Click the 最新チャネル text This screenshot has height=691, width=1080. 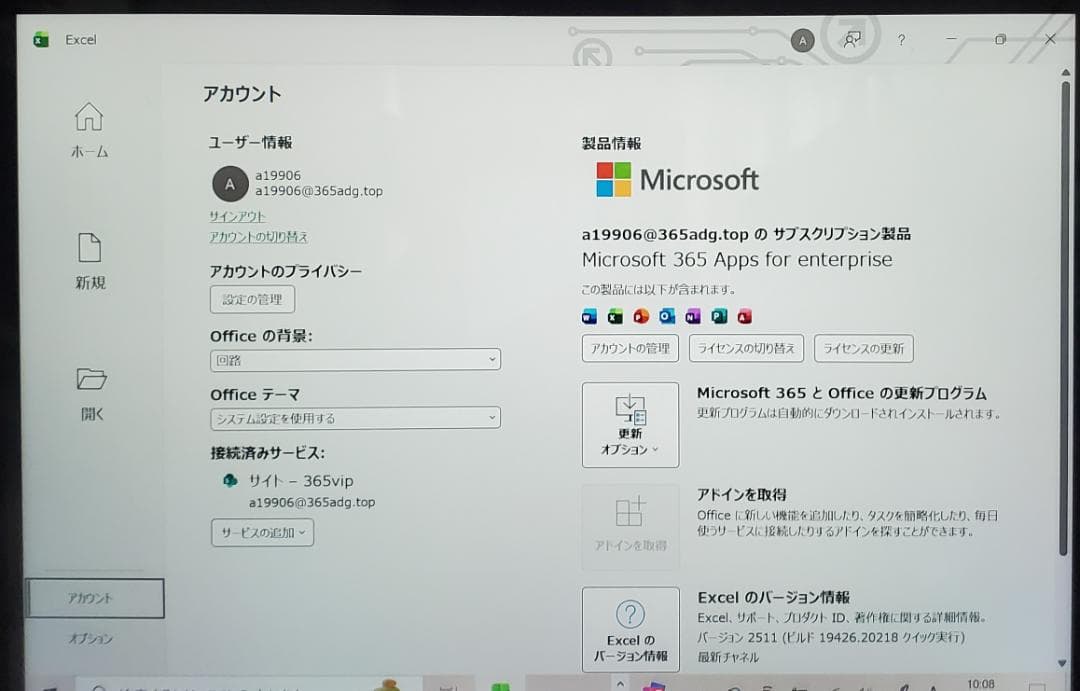click(x=728, y=657)
